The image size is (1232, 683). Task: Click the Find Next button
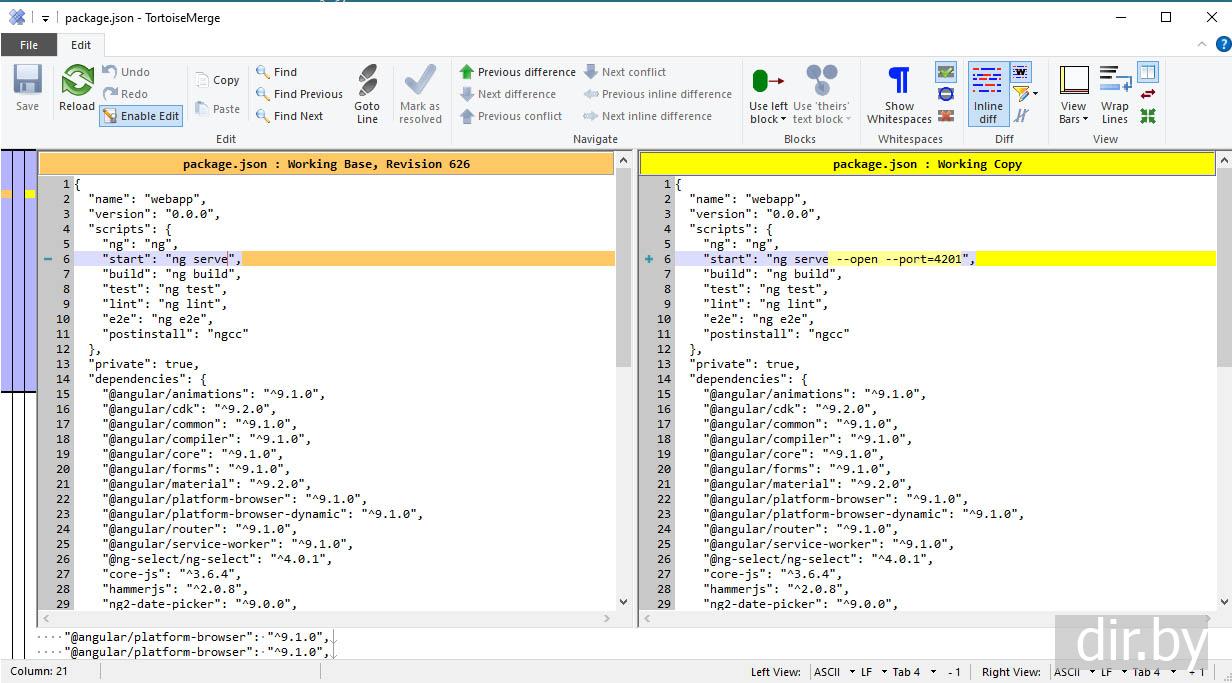click(x=289, y=116)
